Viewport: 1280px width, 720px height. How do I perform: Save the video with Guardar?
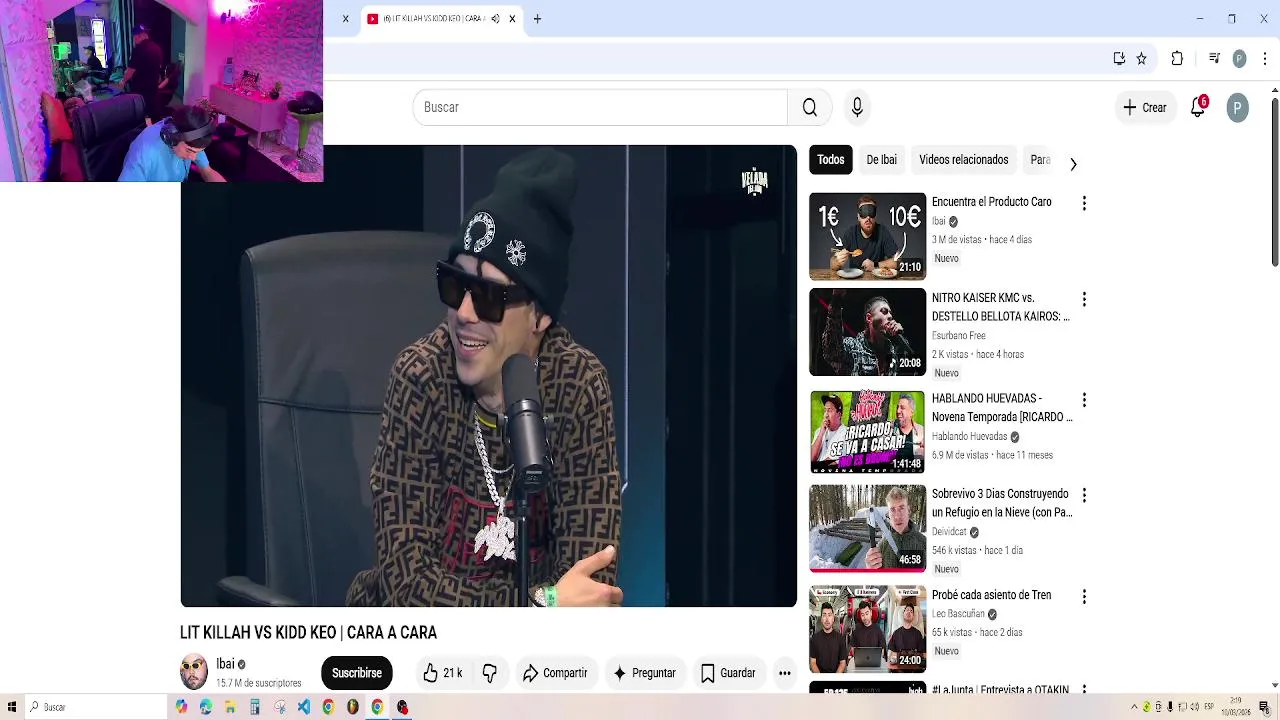(x=728, y=673)
